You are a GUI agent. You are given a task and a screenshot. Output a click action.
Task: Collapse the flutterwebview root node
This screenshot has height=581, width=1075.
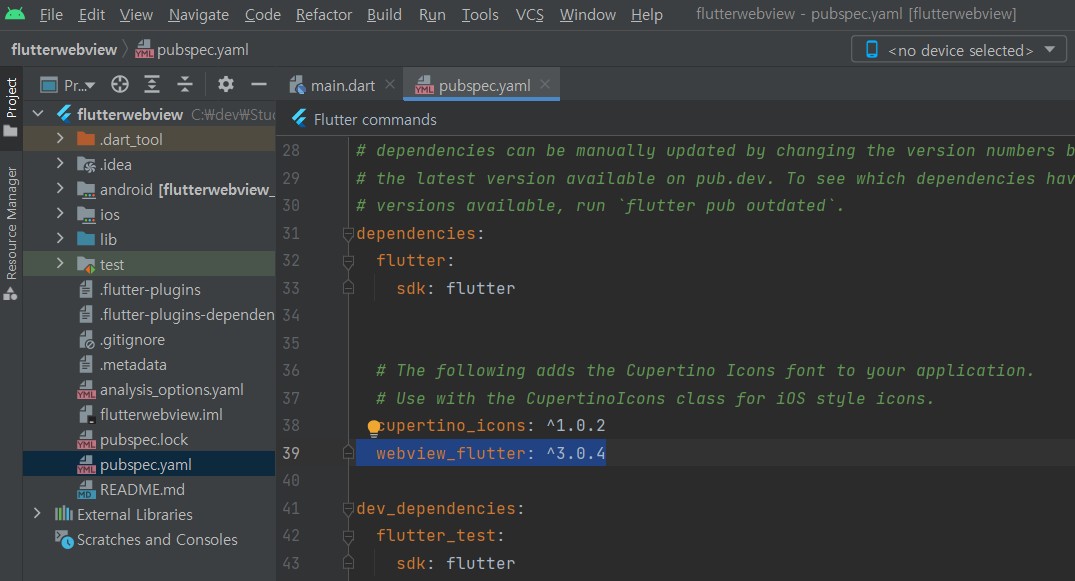[x=38, y=113]
